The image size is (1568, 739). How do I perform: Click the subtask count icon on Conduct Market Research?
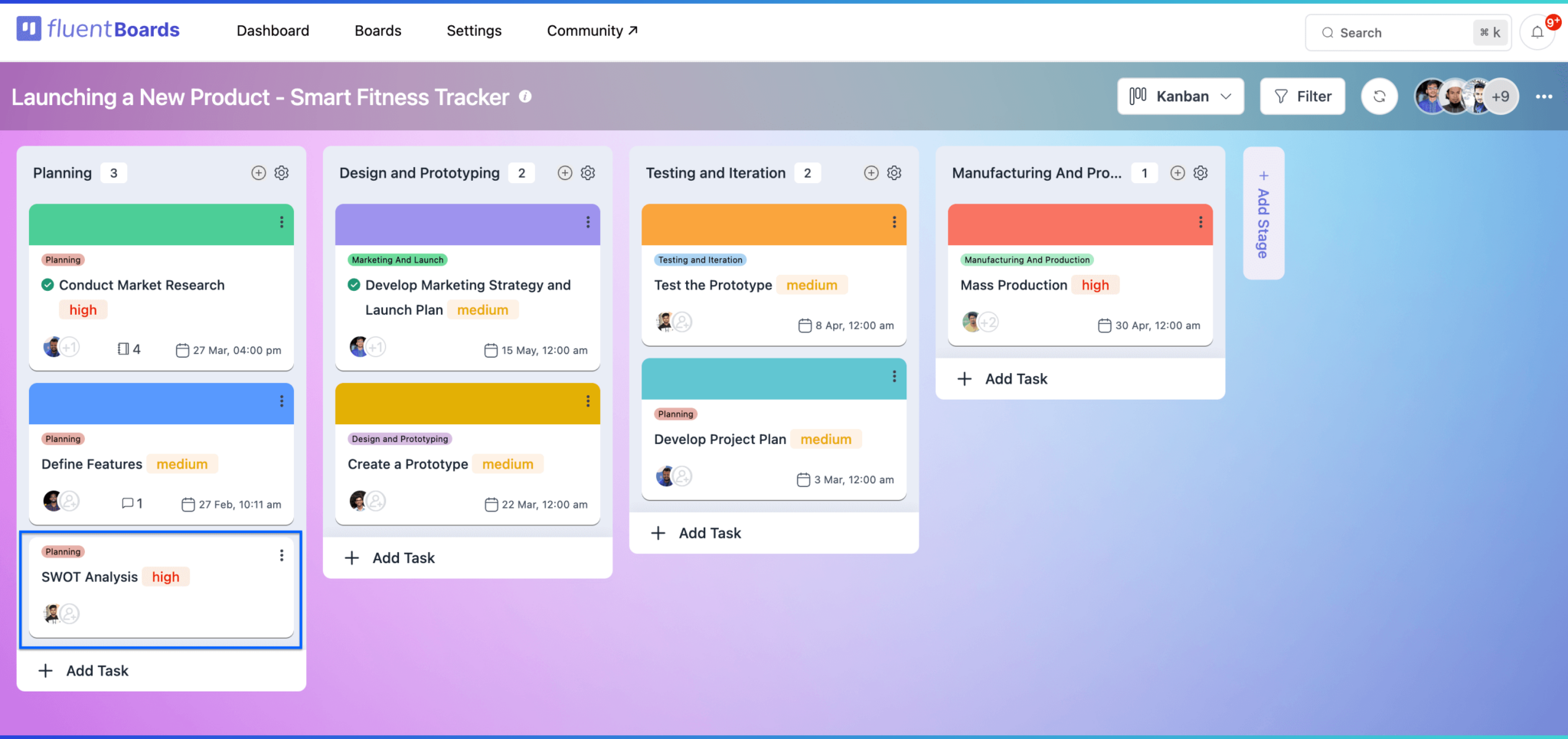click(x=124, y=348)
